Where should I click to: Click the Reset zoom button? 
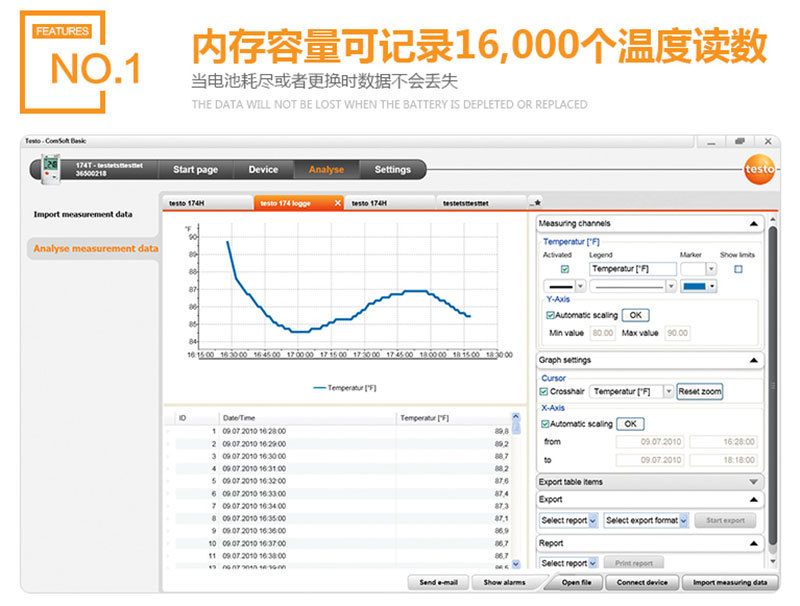tap(699, 392)
